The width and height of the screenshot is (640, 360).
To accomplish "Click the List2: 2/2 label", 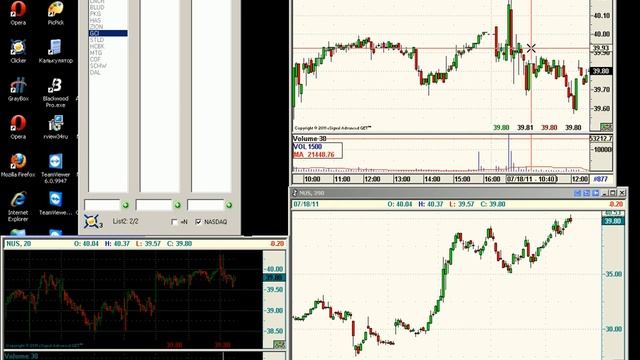I will tap(125, 221).
